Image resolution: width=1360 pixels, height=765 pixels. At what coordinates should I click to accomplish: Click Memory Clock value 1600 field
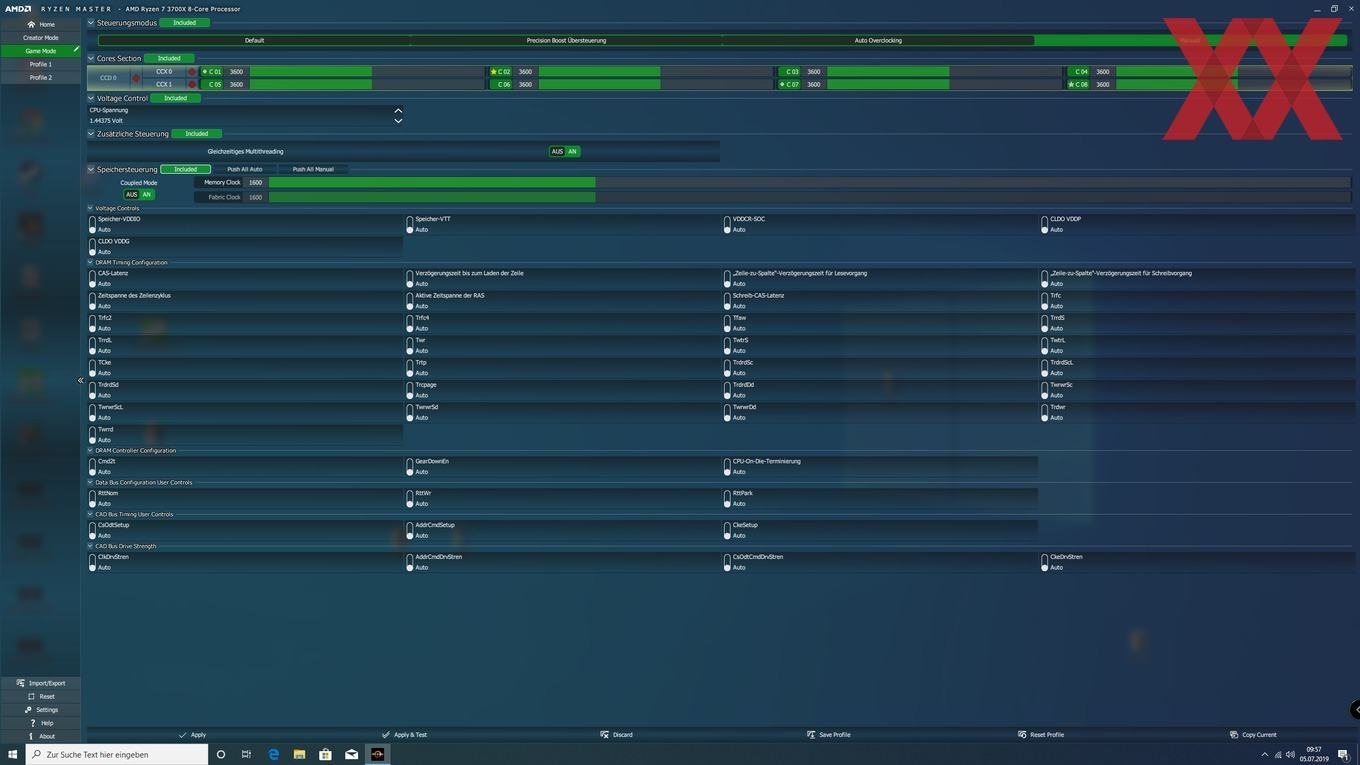[x=256, y=183]
